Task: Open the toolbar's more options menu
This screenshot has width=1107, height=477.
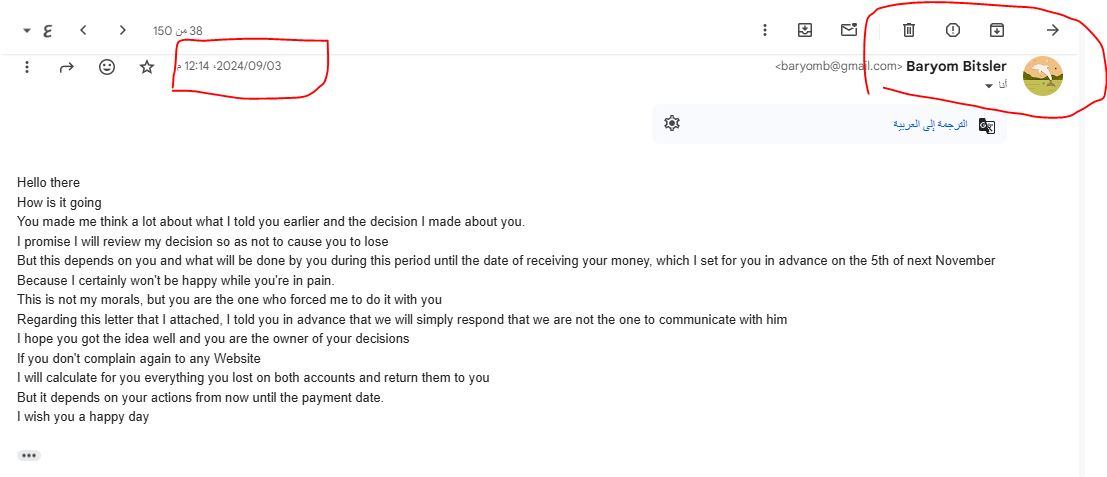Action: pyautogui.click(x=765, y=30)
